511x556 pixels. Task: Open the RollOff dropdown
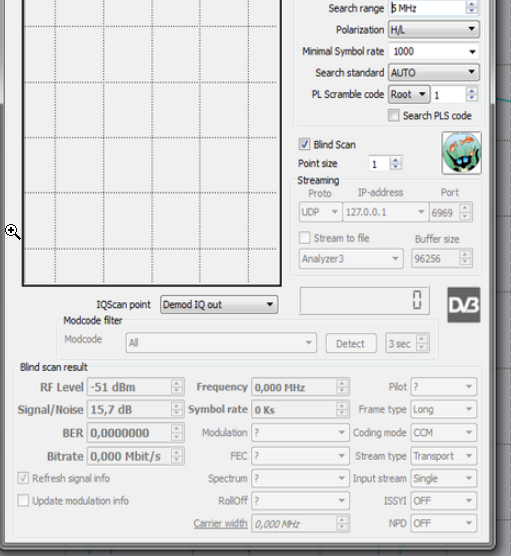[x=300, y=501]
